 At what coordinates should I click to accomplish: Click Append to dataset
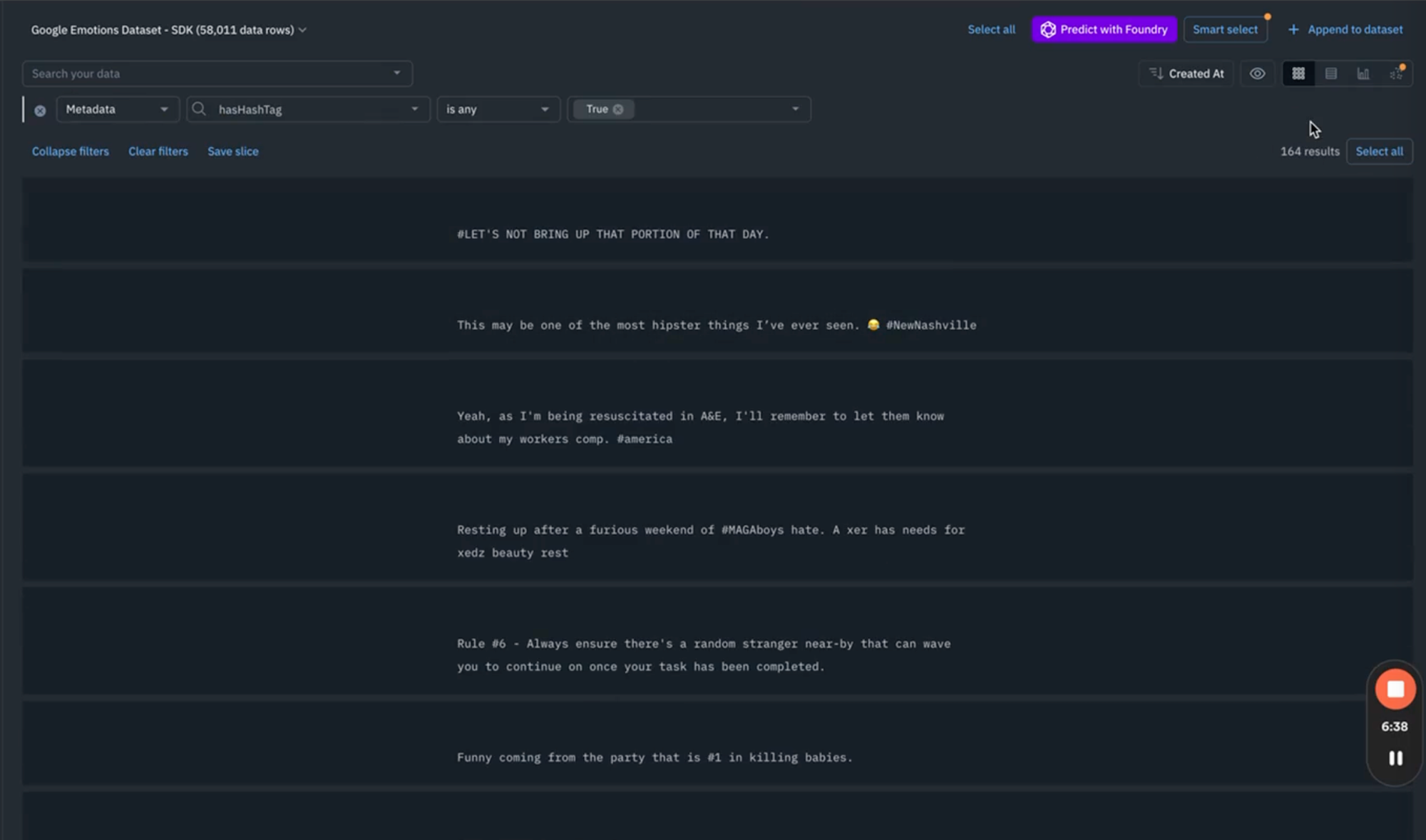point(1345,29)
